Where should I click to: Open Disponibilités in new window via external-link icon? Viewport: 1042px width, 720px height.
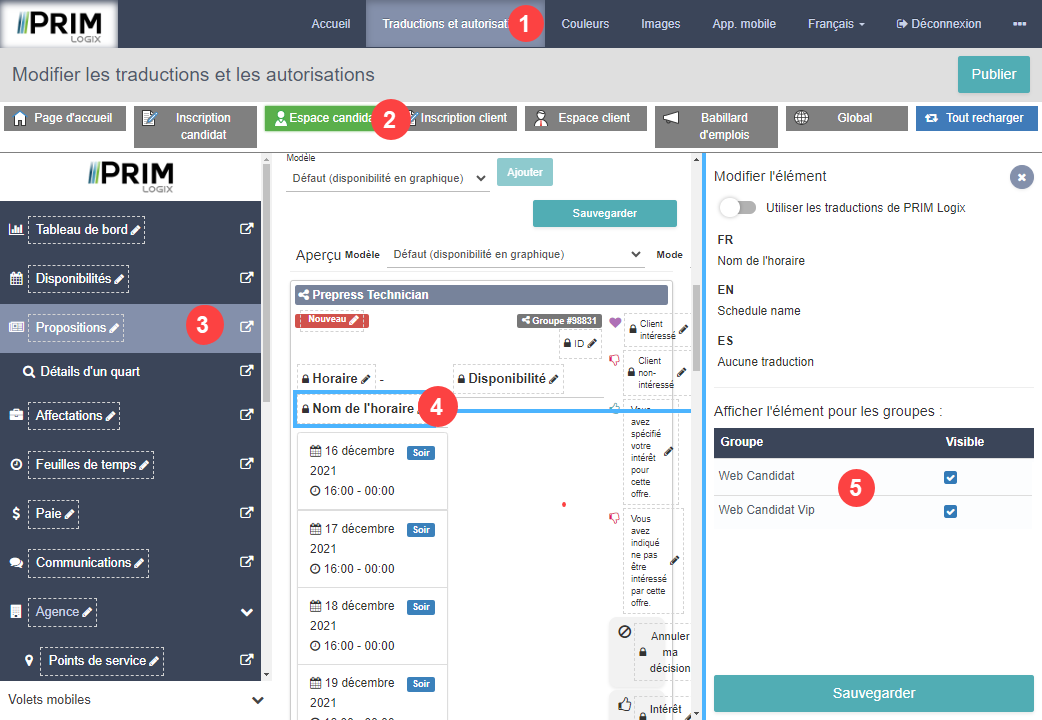247,278
